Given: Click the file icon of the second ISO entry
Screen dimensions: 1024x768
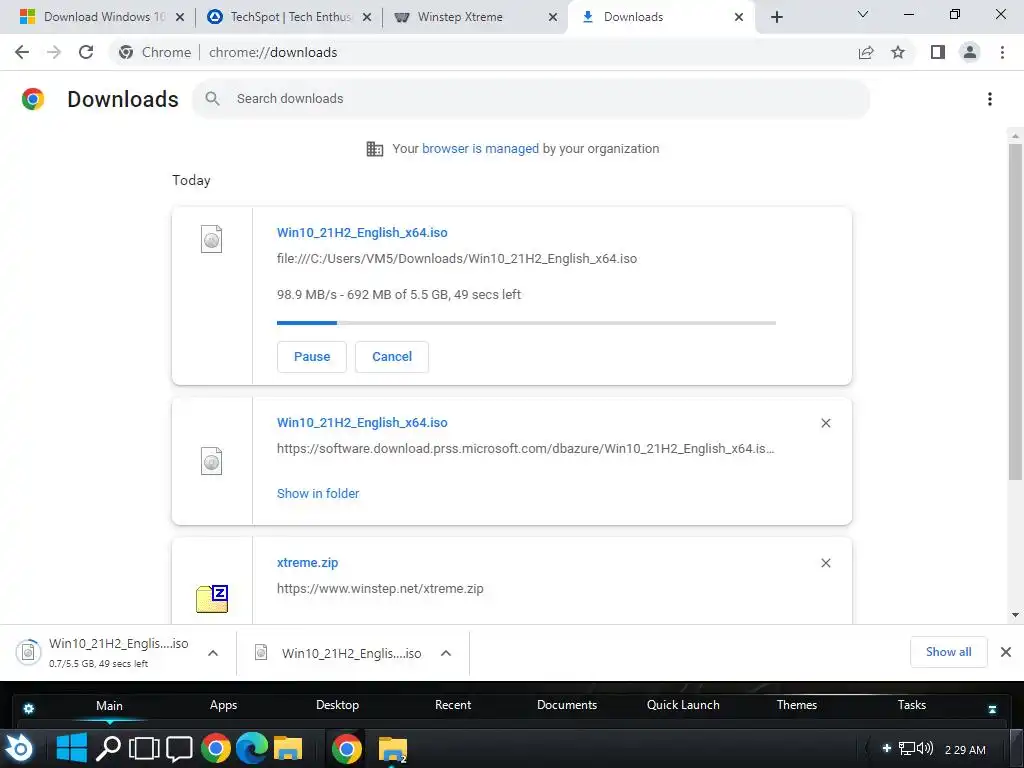Looking at the screenshot, I should (x=212, y=461).
